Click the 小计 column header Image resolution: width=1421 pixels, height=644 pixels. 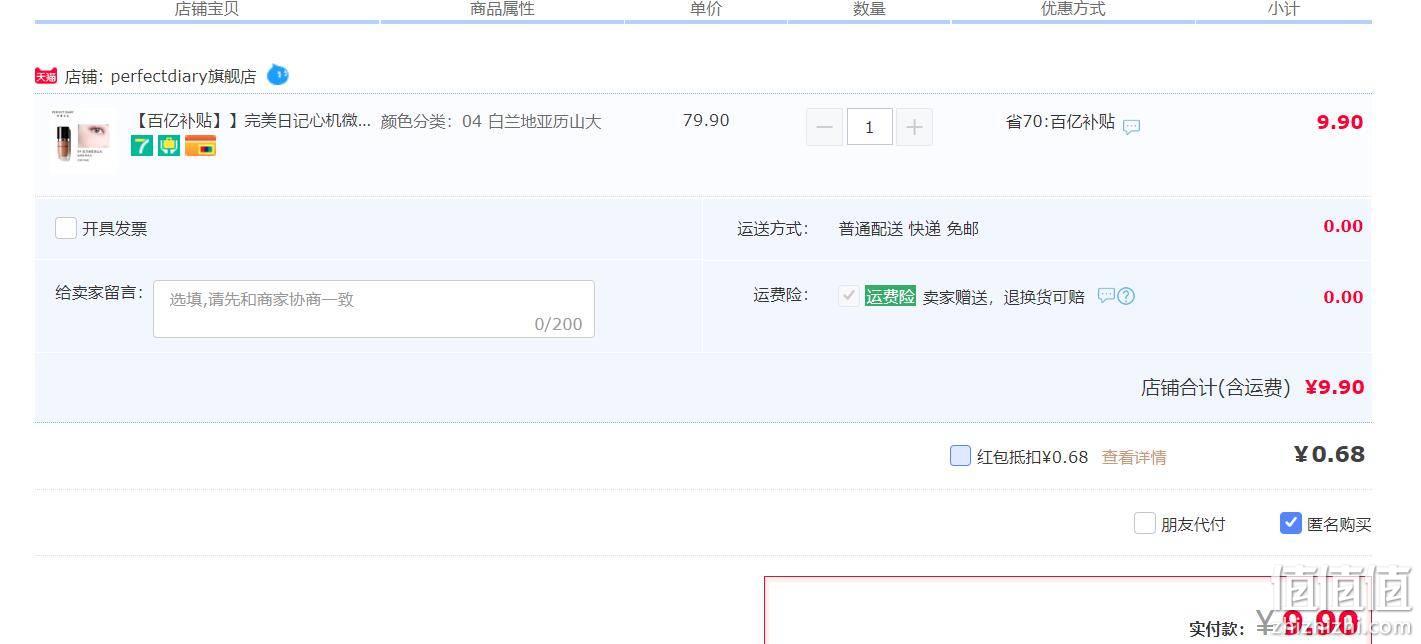[x=1284, y=9]
